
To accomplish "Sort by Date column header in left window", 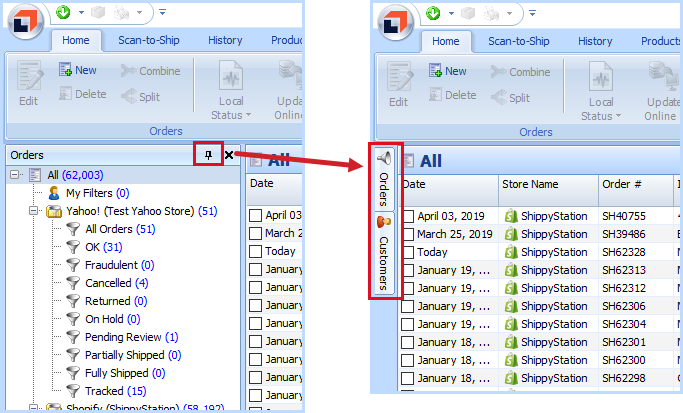I will click(274, 189).
